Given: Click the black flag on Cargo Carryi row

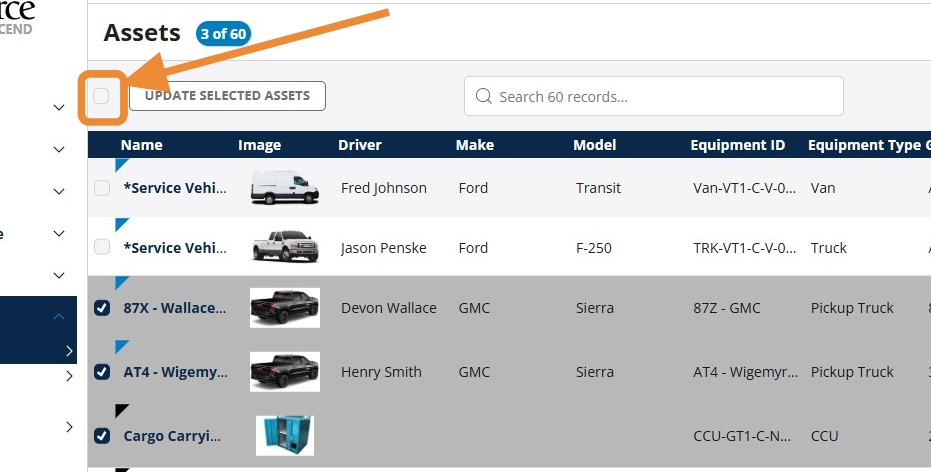Looking at the screenshot, I should pos(122,410).
